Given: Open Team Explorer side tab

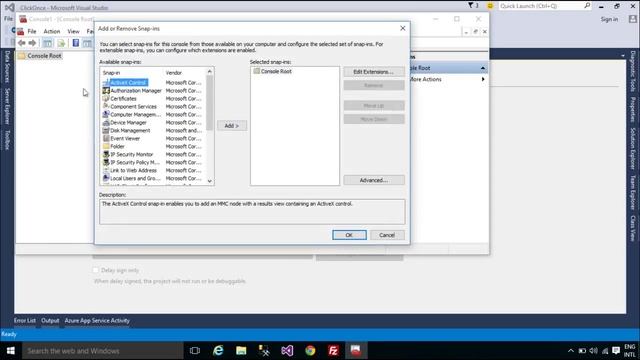Looking at the screenshot, I should click(633, 193).
